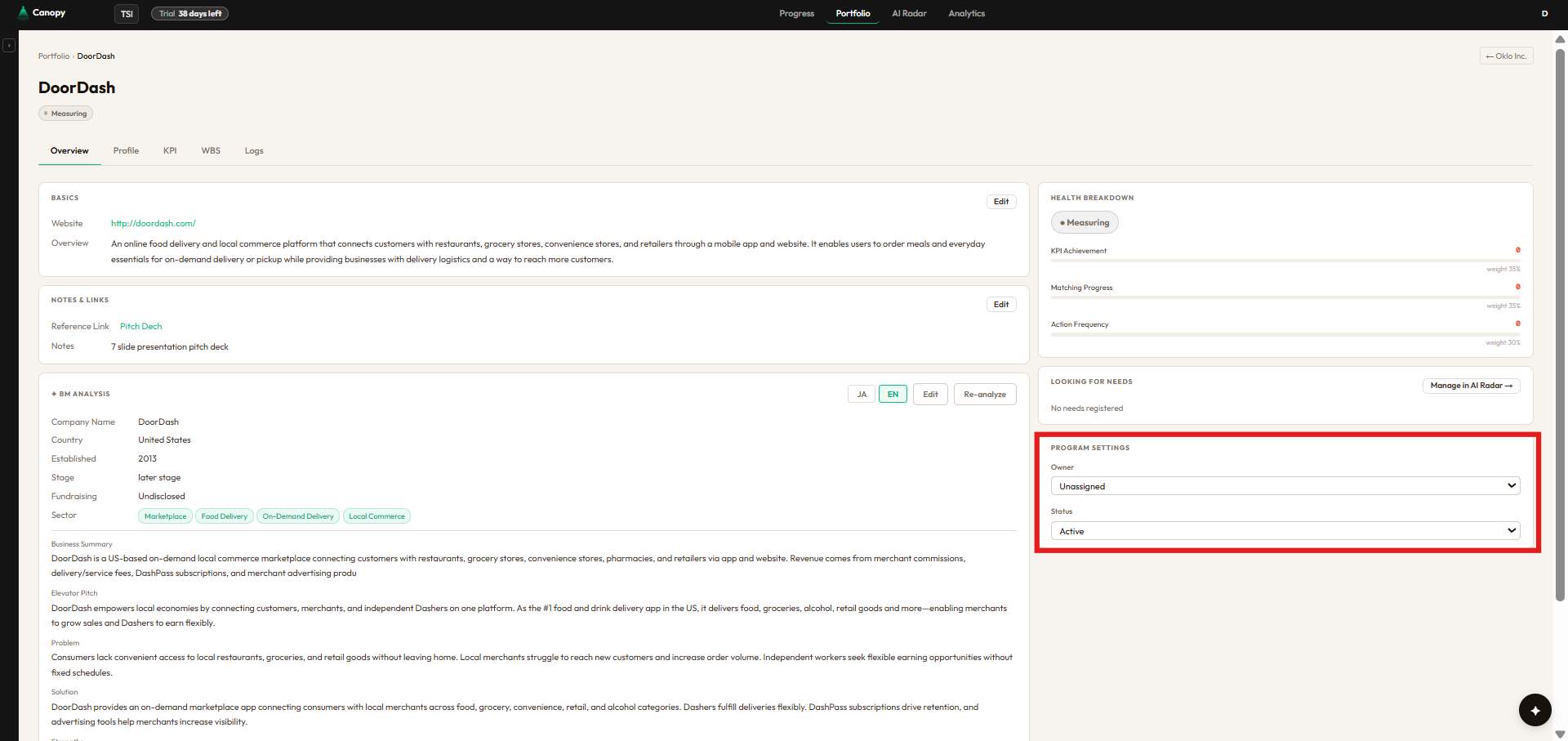Click the Stage value later stage
The height and width of the screenshot is (741, 1568).
click(x=159, y=478)
